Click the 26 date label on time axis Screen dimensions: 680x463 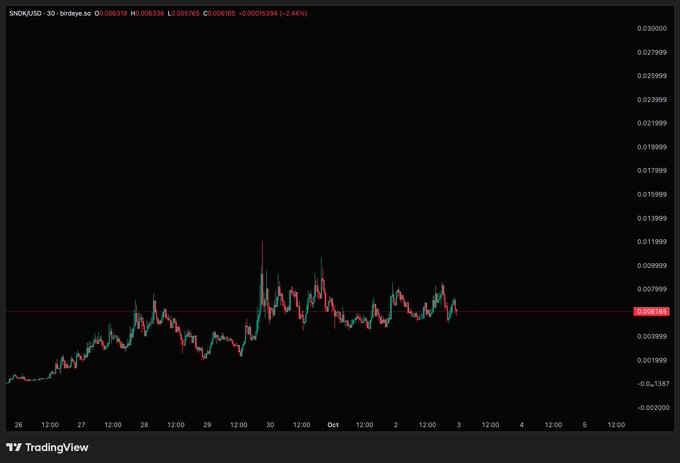pyautogui.click(x=18, y=425)
